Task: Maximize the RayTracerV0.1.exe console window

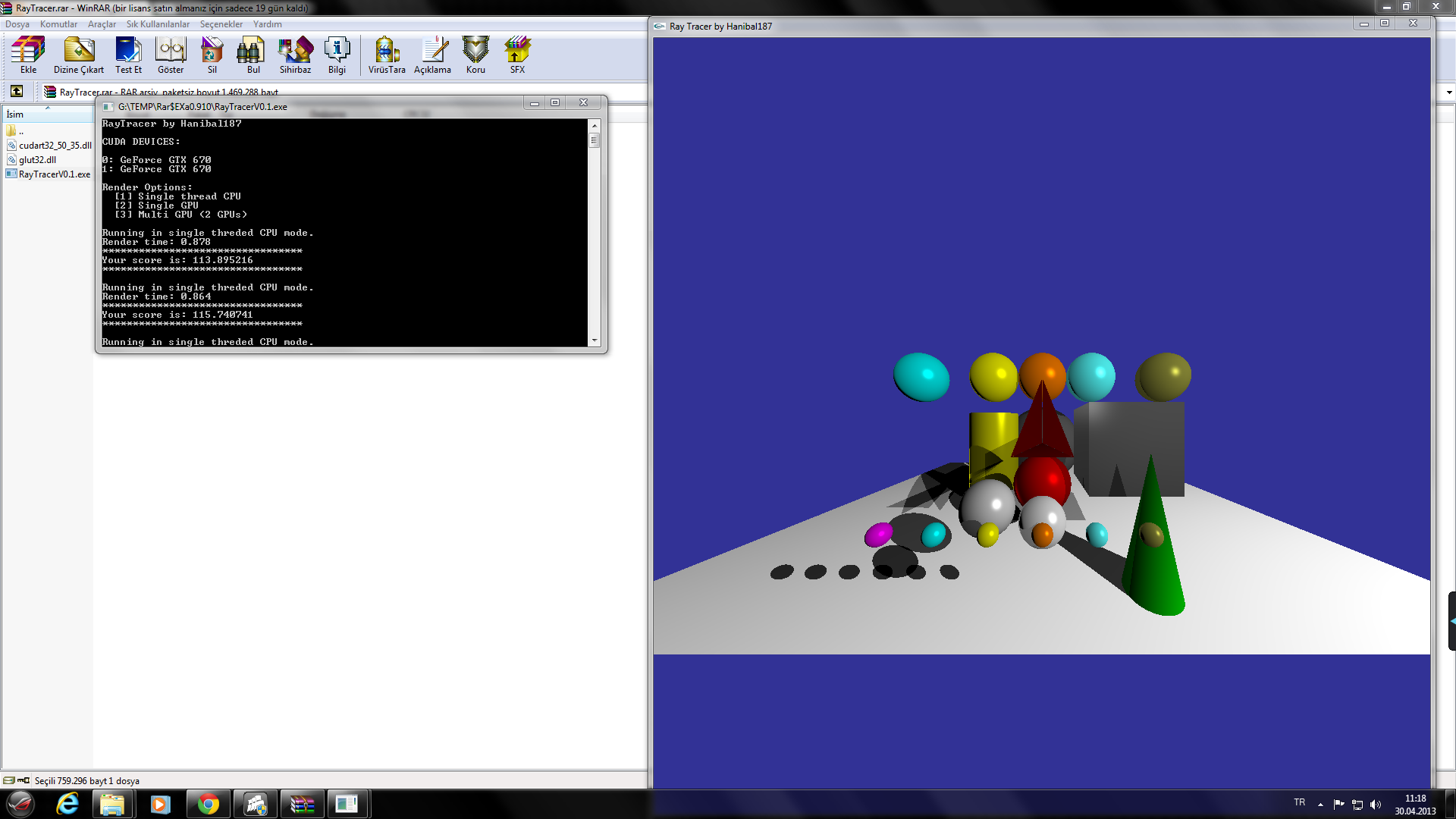Action: (x=555, y=103)
